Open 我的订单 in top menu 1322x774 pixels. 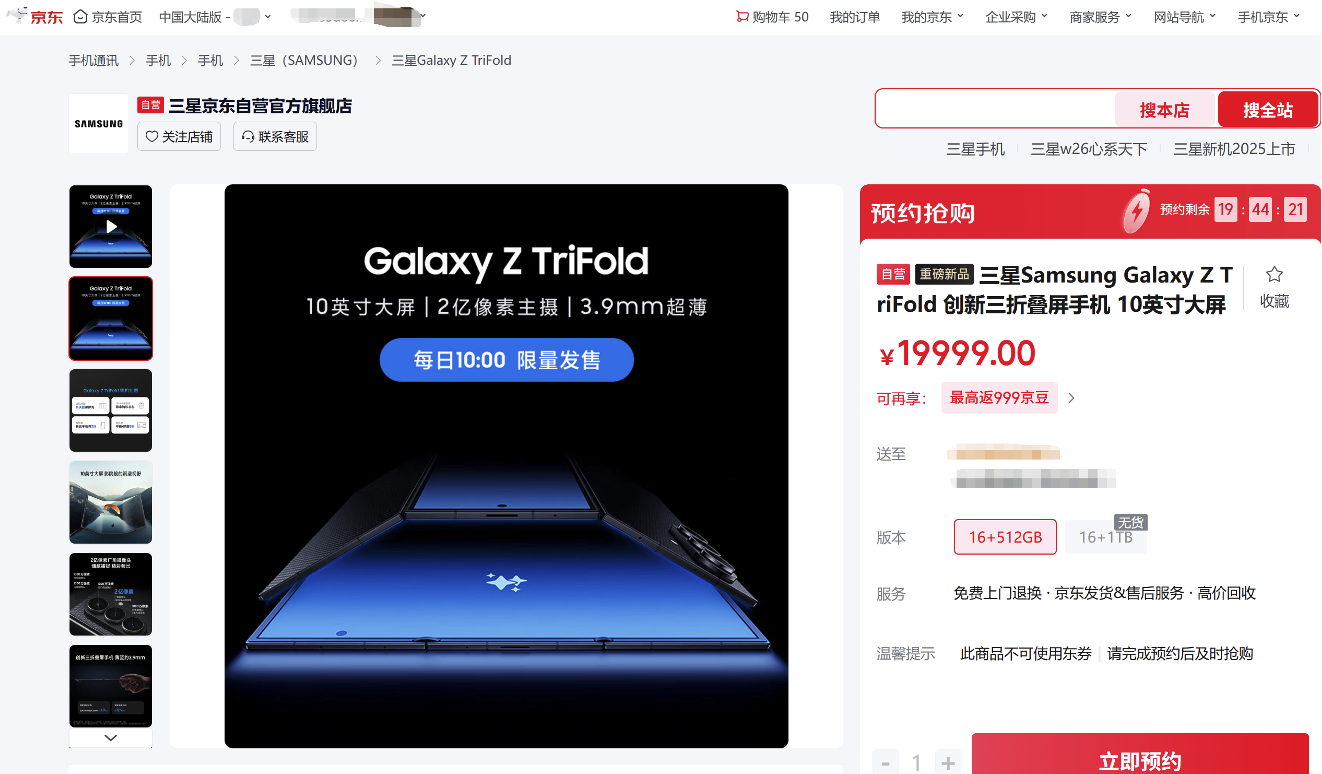pyautogui.click(x=855, y=17)
